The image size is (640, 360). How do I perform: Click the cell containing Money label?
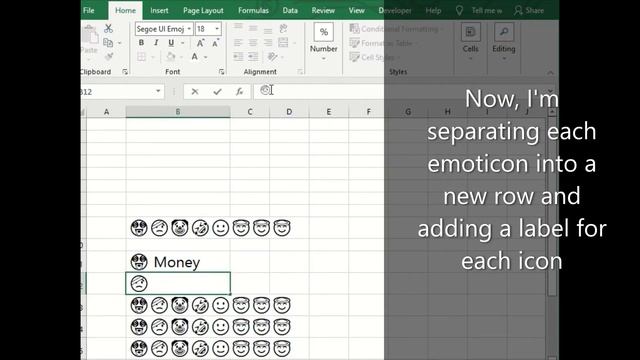pos(178,262)
